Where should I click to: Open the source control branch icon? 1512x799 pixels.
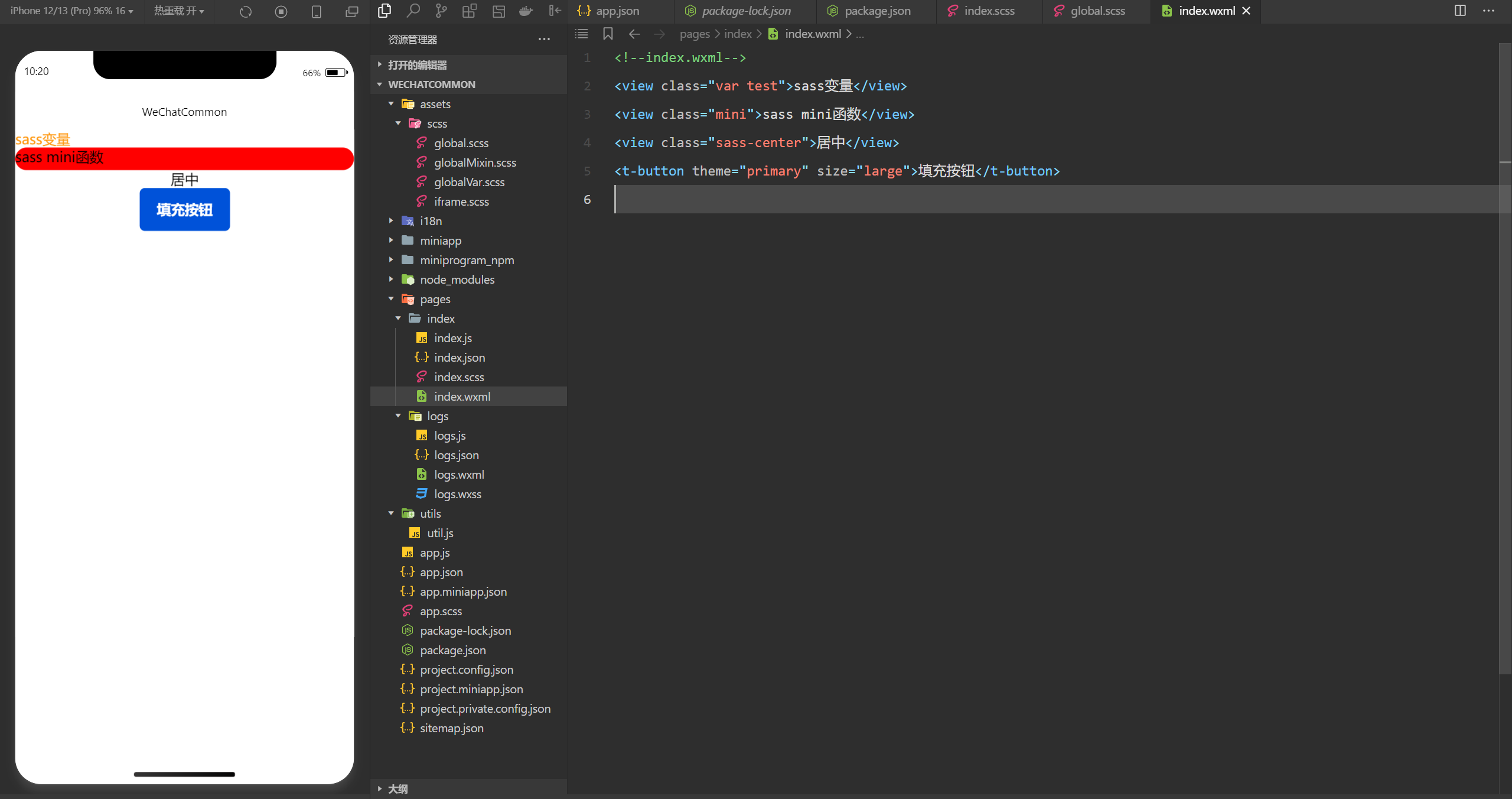click(x=441, y=11)
